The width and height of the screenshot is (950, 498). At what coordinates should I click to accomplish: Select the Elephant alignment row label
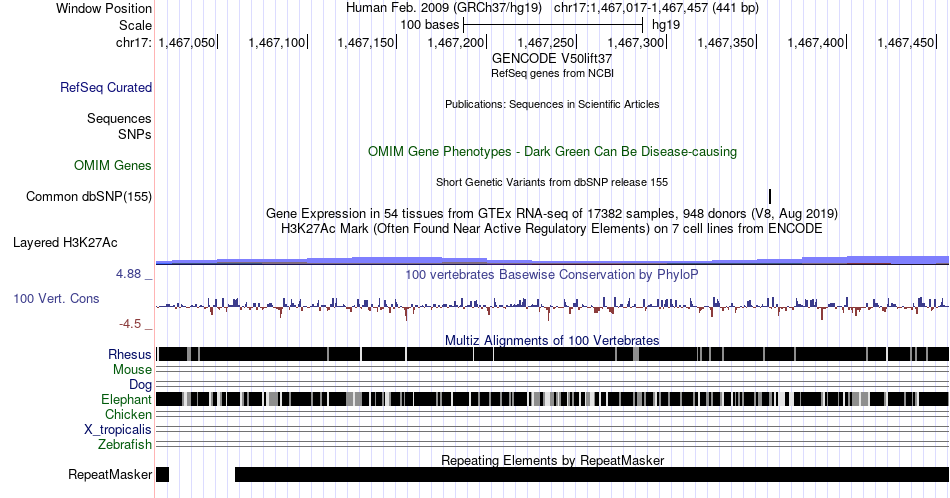(127, 399)
